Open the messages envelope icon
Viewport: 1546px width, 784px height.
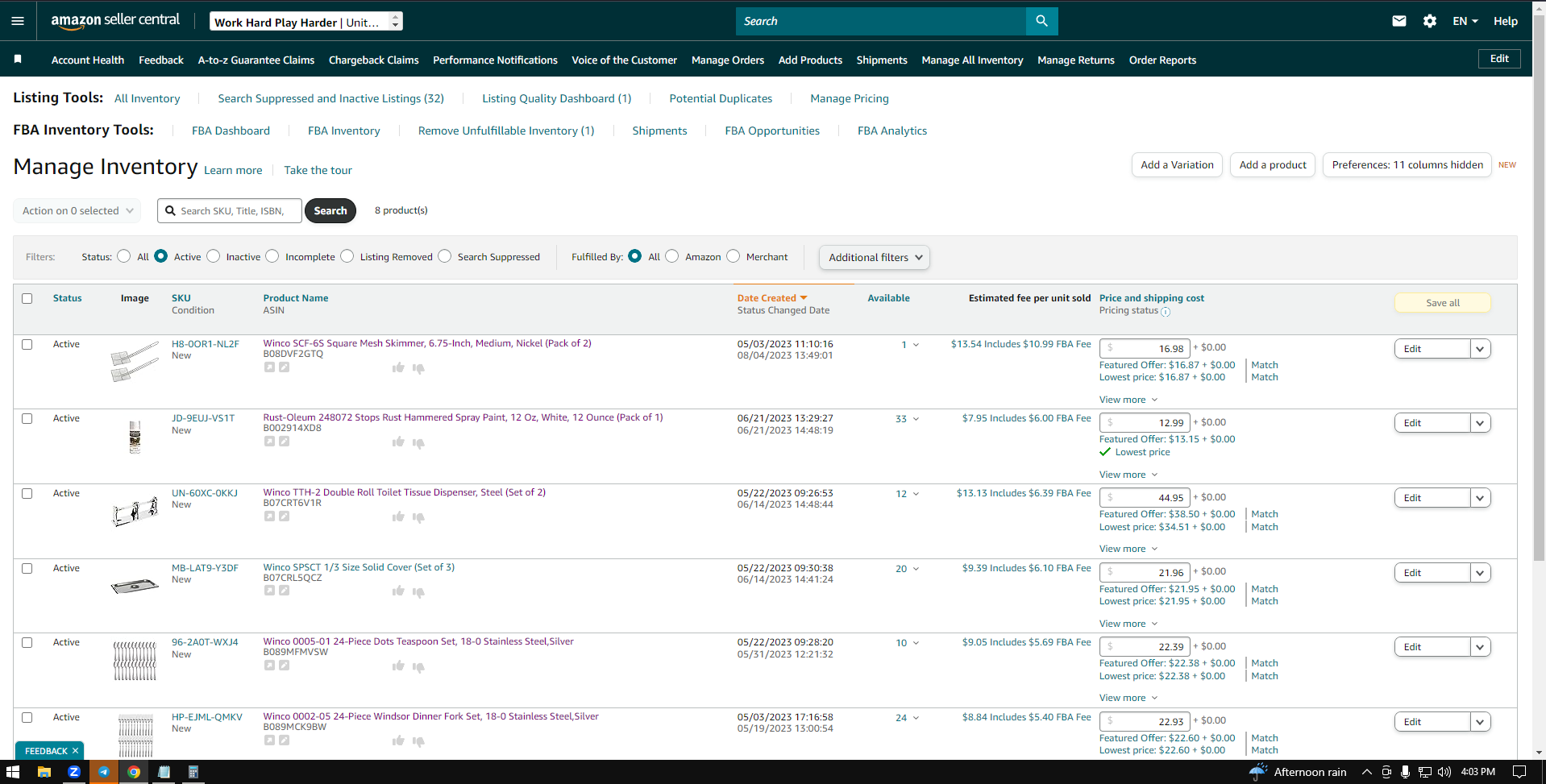1399,21
